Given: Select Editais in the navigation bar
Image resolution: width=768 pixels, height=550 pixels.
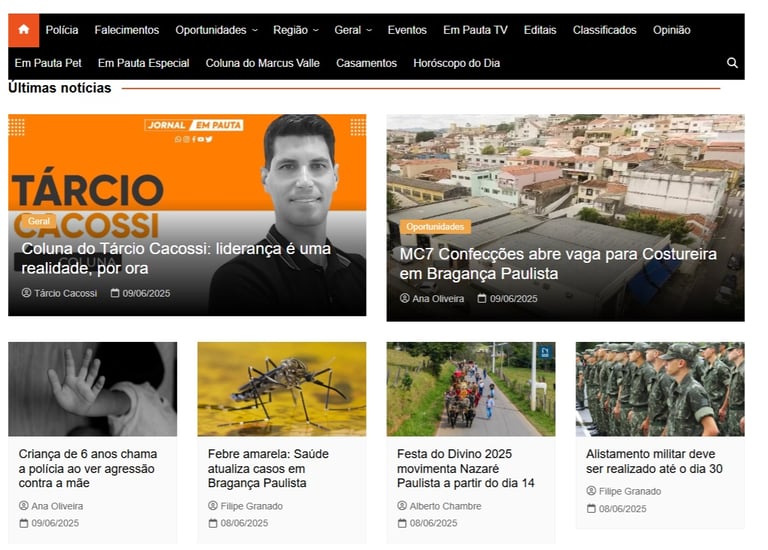Looking at the screenshot, I should pos(540,30).
